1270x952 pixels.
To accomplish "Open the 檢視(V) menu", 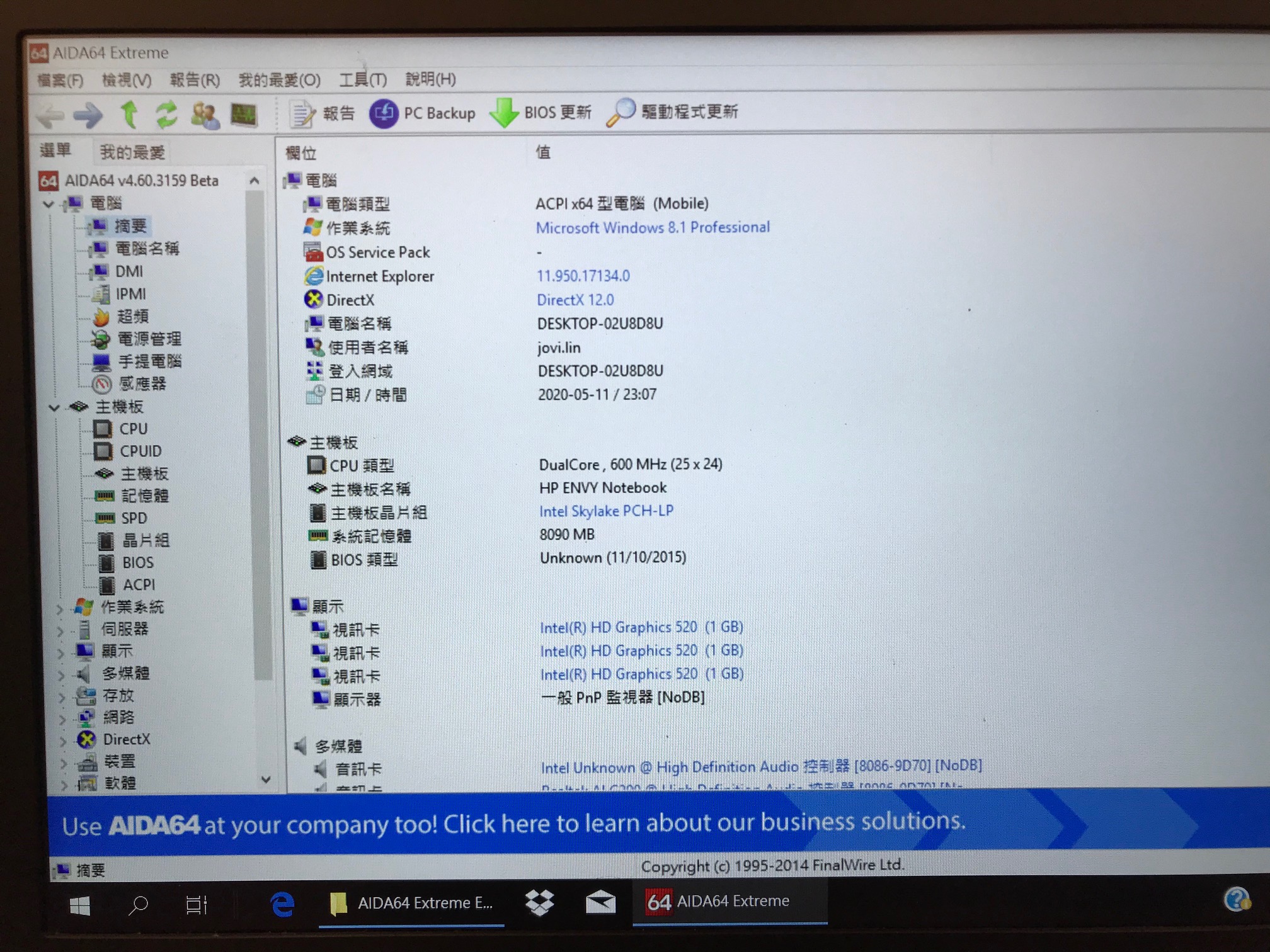I will pos(127,81).
